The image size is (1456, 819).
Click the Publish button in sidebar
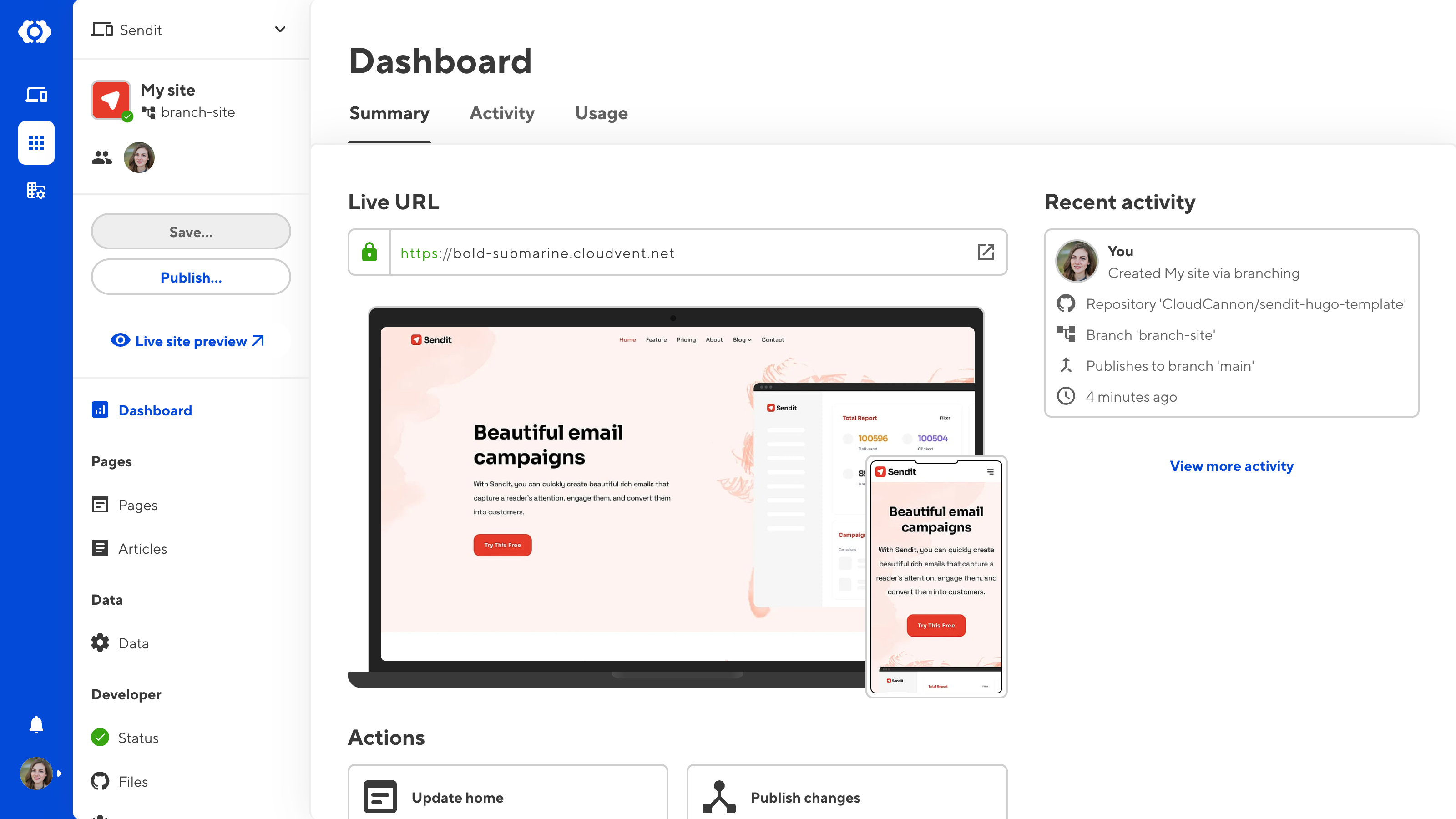tap(190, 277)
